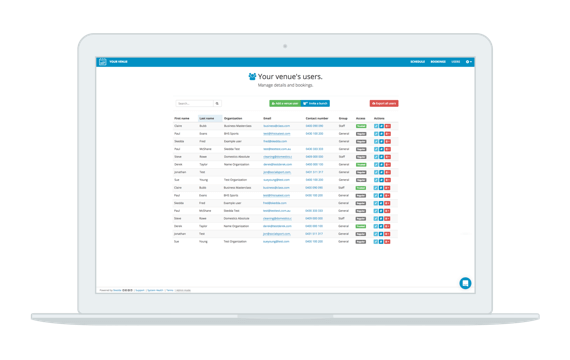Image resolution: width=570 pixels, height=360 pixels.
Task: Click the blue booking icon in first Derek Taylor row
Action: [x=381, y=165]
